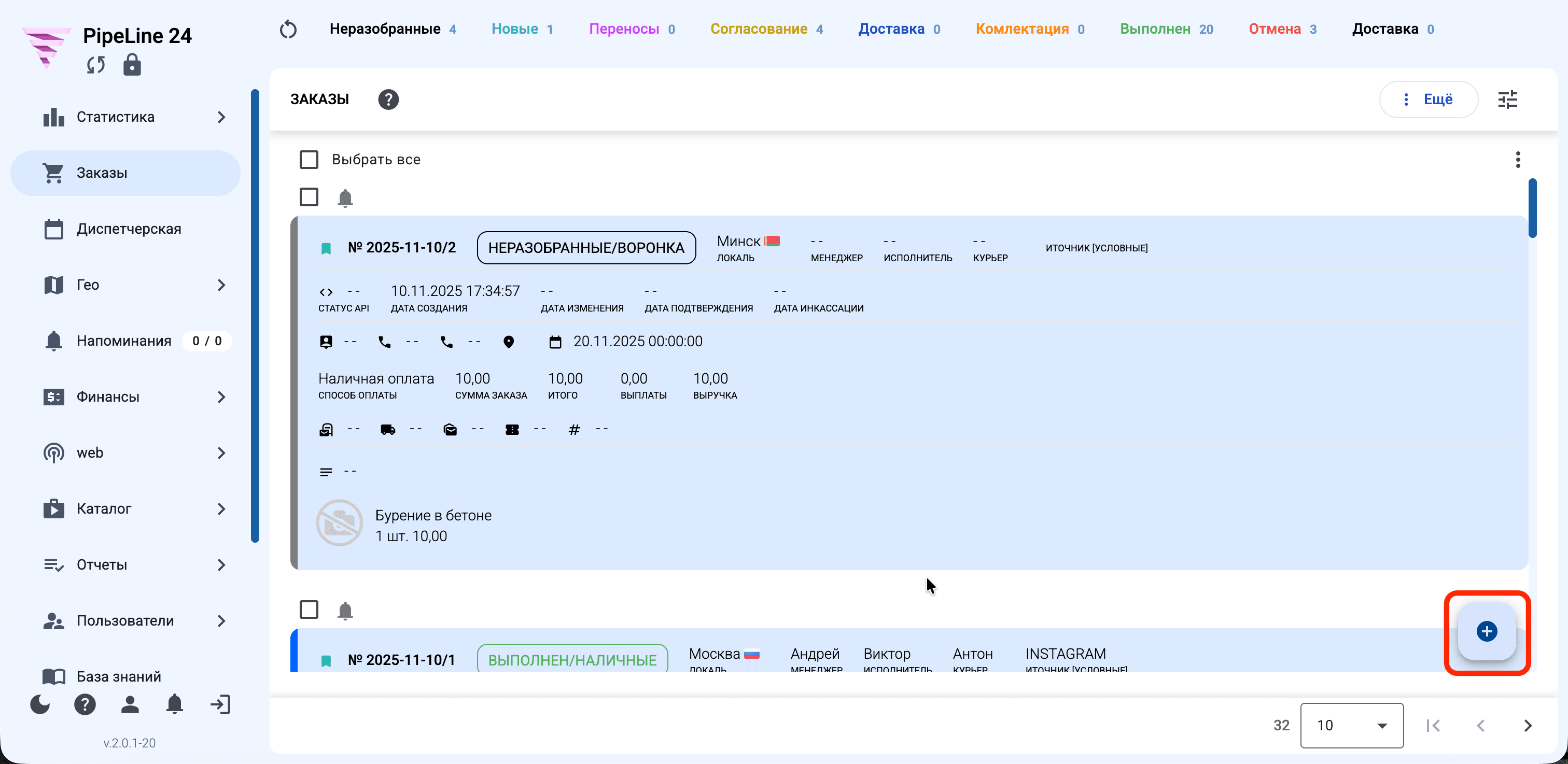The image size is (1568, 764).
Task: Go to the next page arrow
Action: click(1527, 725)
